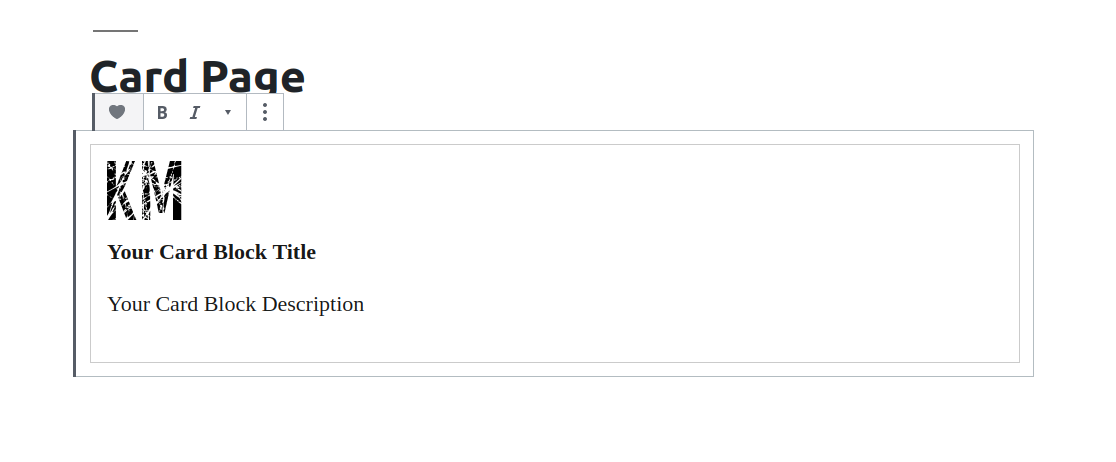This screenshot has height=462, width=1116.
Task: Click the word "Your" in card description
Action: click(129, 304)
